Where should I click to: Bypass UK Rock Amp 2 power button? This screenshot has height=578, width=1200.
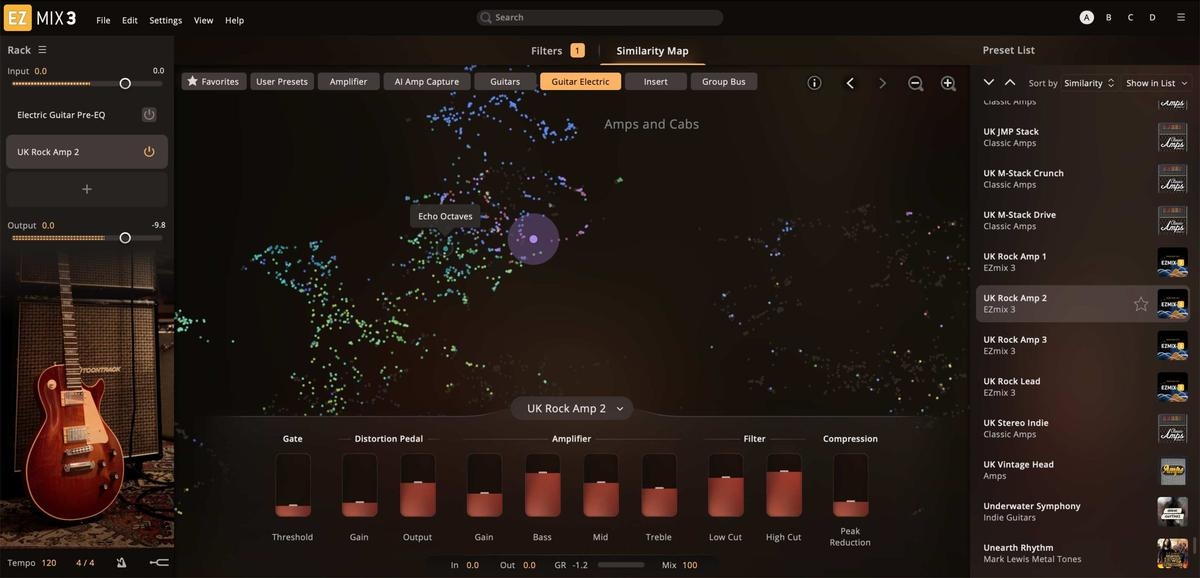149,152
